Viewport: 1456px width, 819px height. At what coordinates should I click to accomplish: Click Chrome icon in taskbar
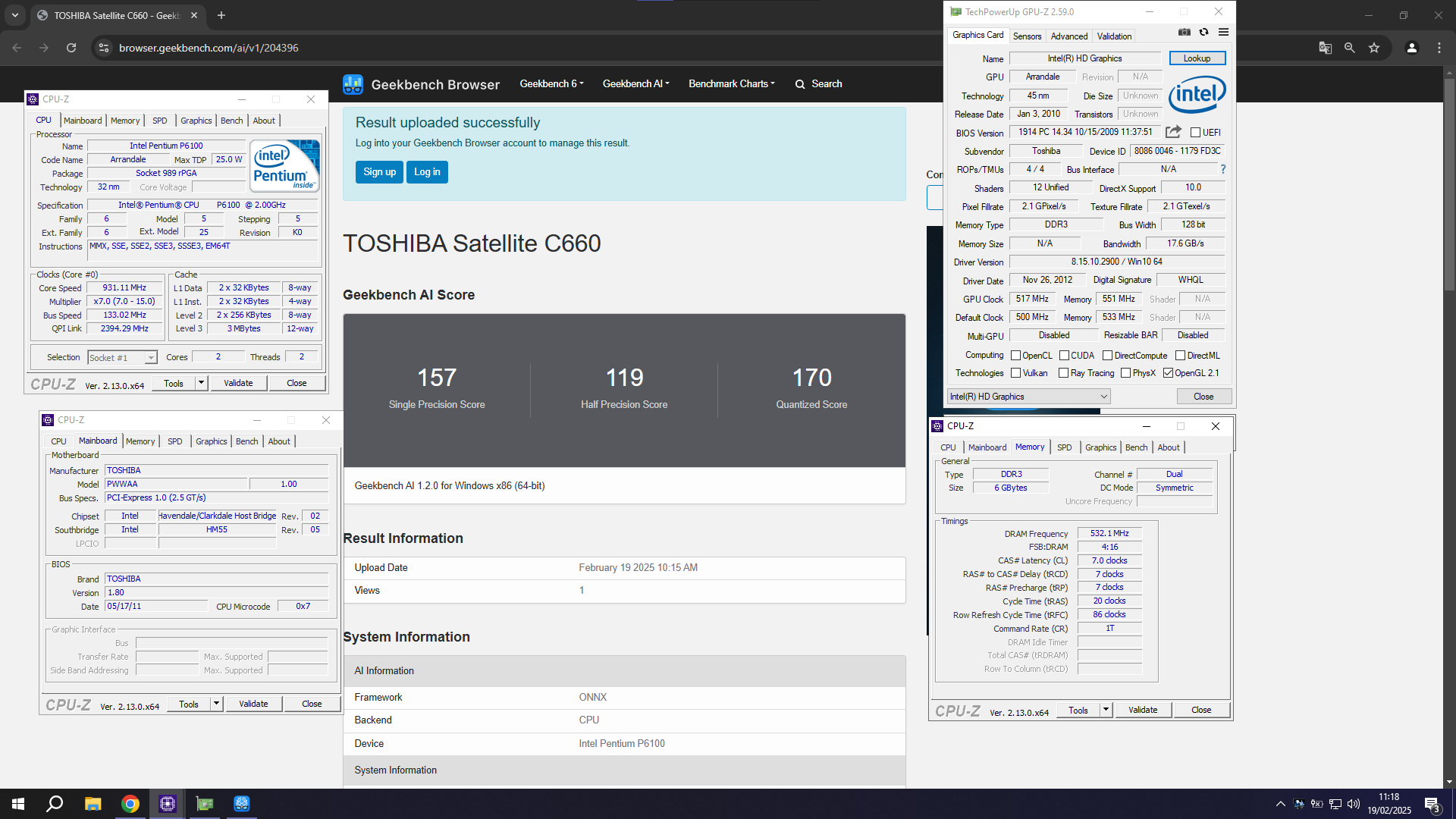click(130, 804)
